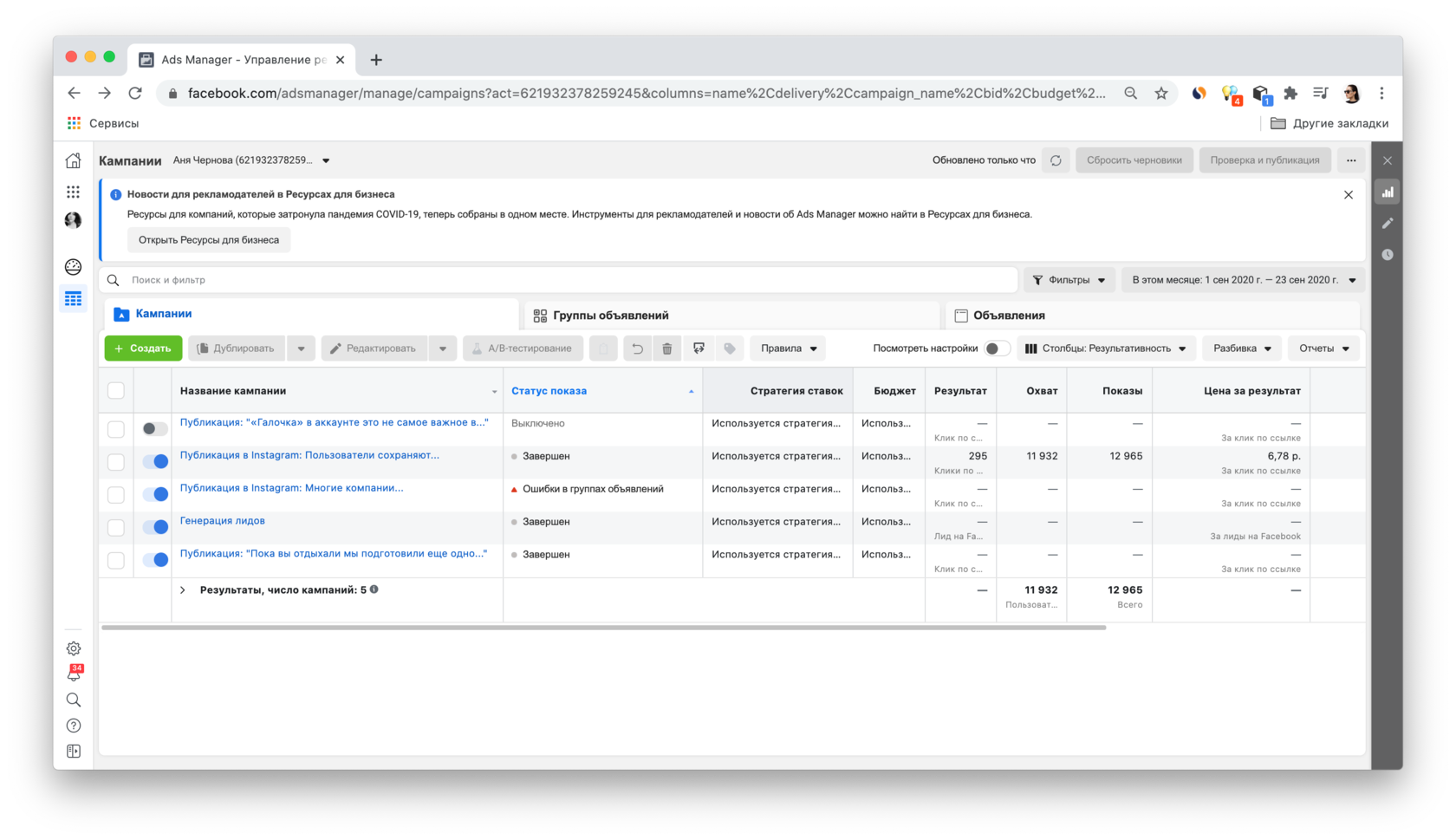Open Столбцы: Результативность dropdown
The height and width of the screenshot is (840, 1456).
[1106, 348]
